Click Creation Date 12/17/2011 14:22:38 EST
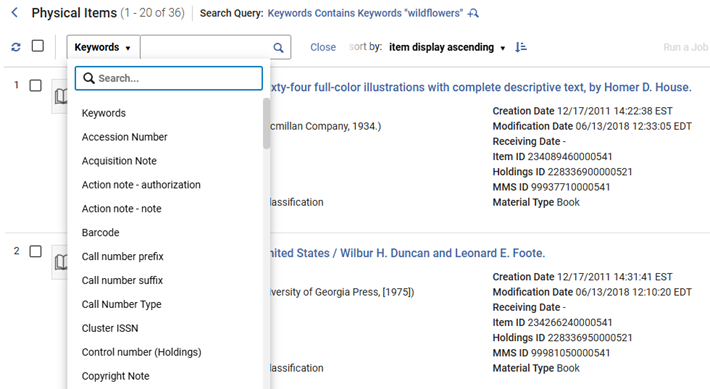The image size is (710, 389). (582, 111)
